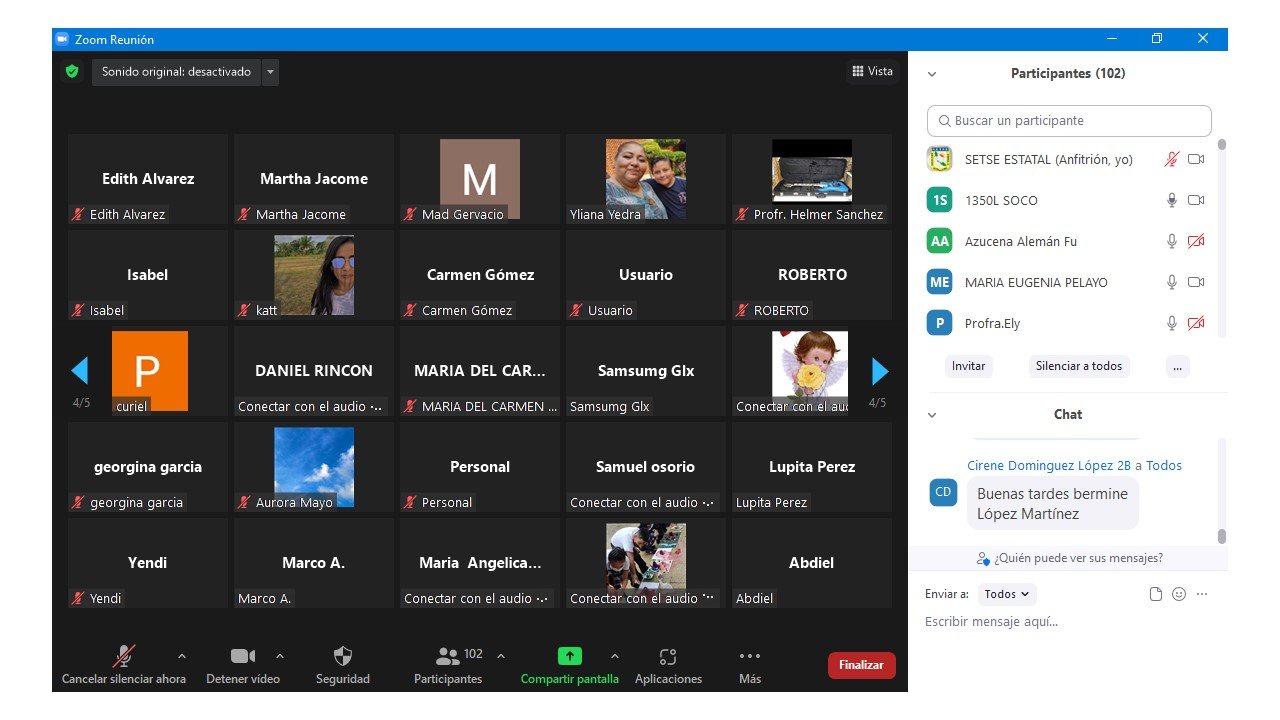The height and width of the screenshot is (720, 1280).
Task: Click the Buscar un participante search field
Action: (x=1069, y=121)
